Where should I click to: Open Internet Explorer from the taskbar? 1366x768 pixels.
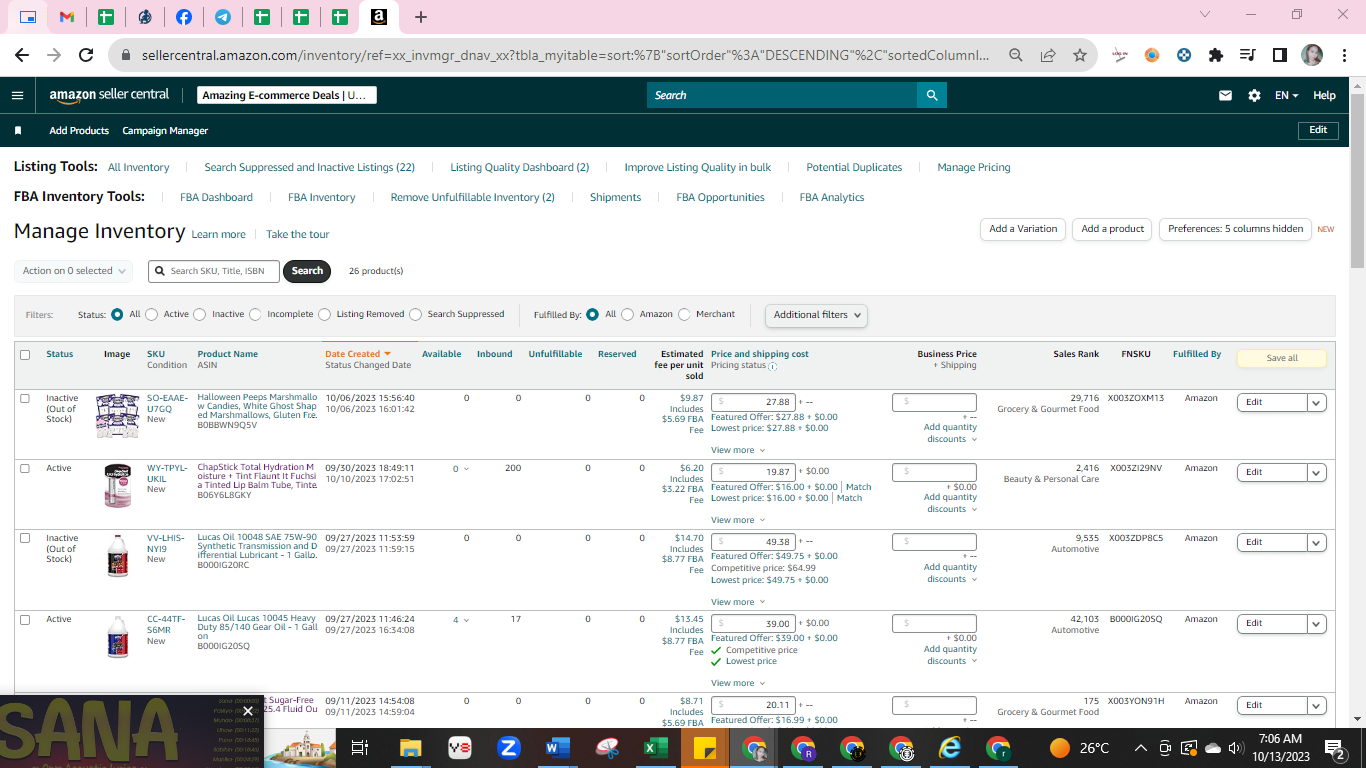(x=949, y=748)
